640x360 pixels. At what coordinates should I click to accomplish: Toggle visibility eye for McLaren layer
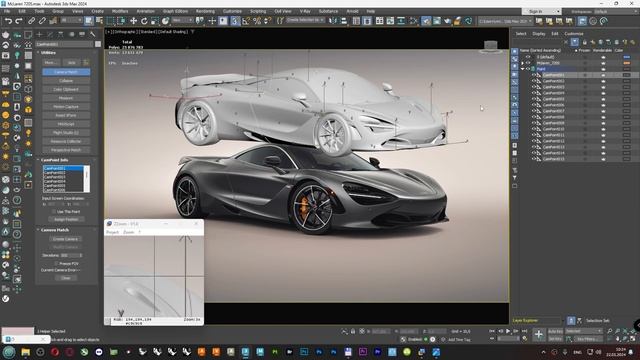[528, 63]
